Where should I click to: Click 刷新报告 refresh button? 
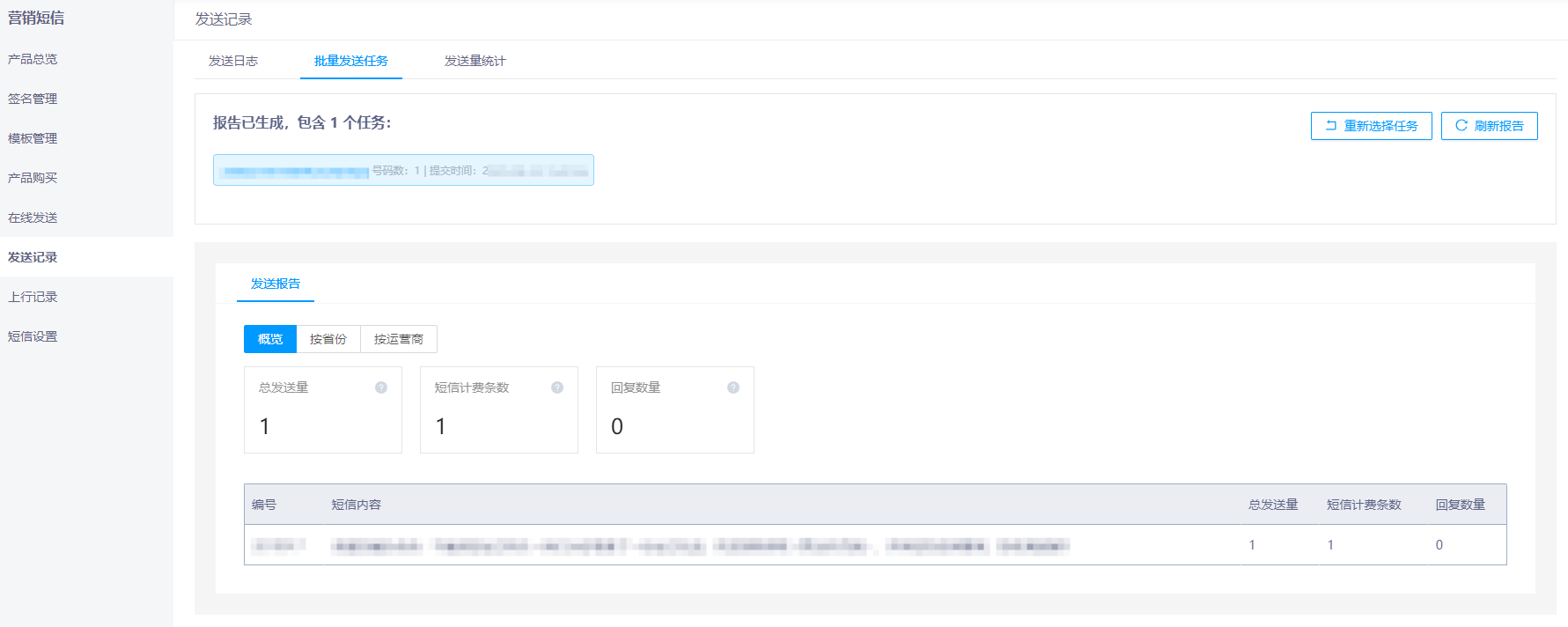(x=1489, y=126)
